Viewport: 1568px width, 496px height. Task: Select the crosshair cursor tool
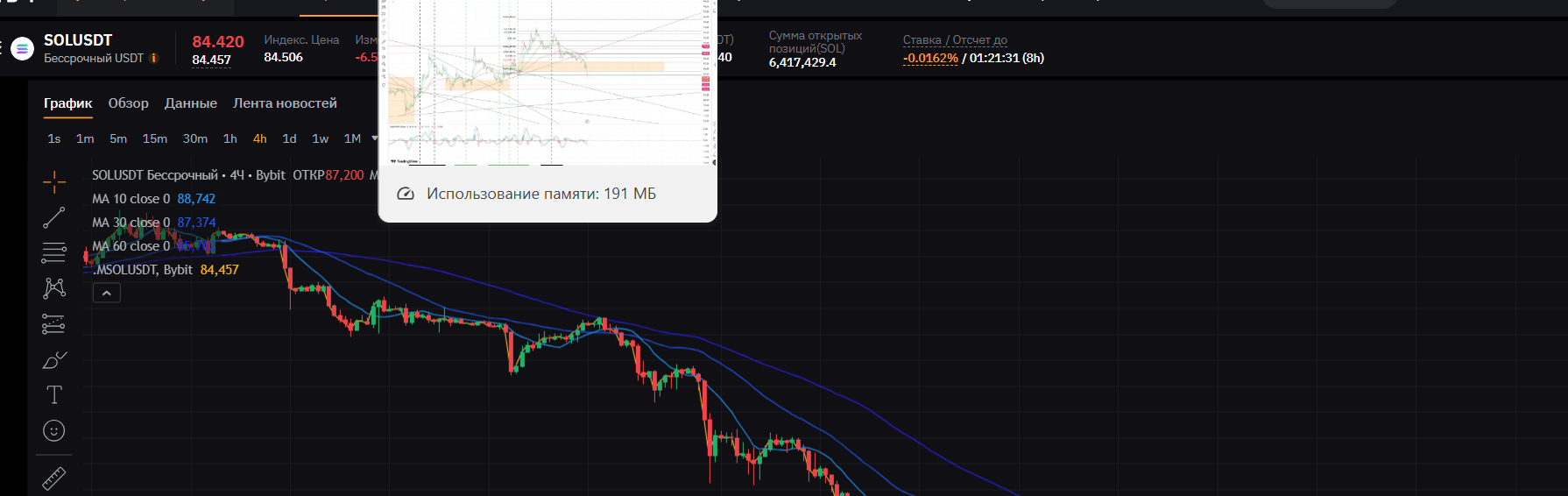pyautogui.click(x=54, y=181)
